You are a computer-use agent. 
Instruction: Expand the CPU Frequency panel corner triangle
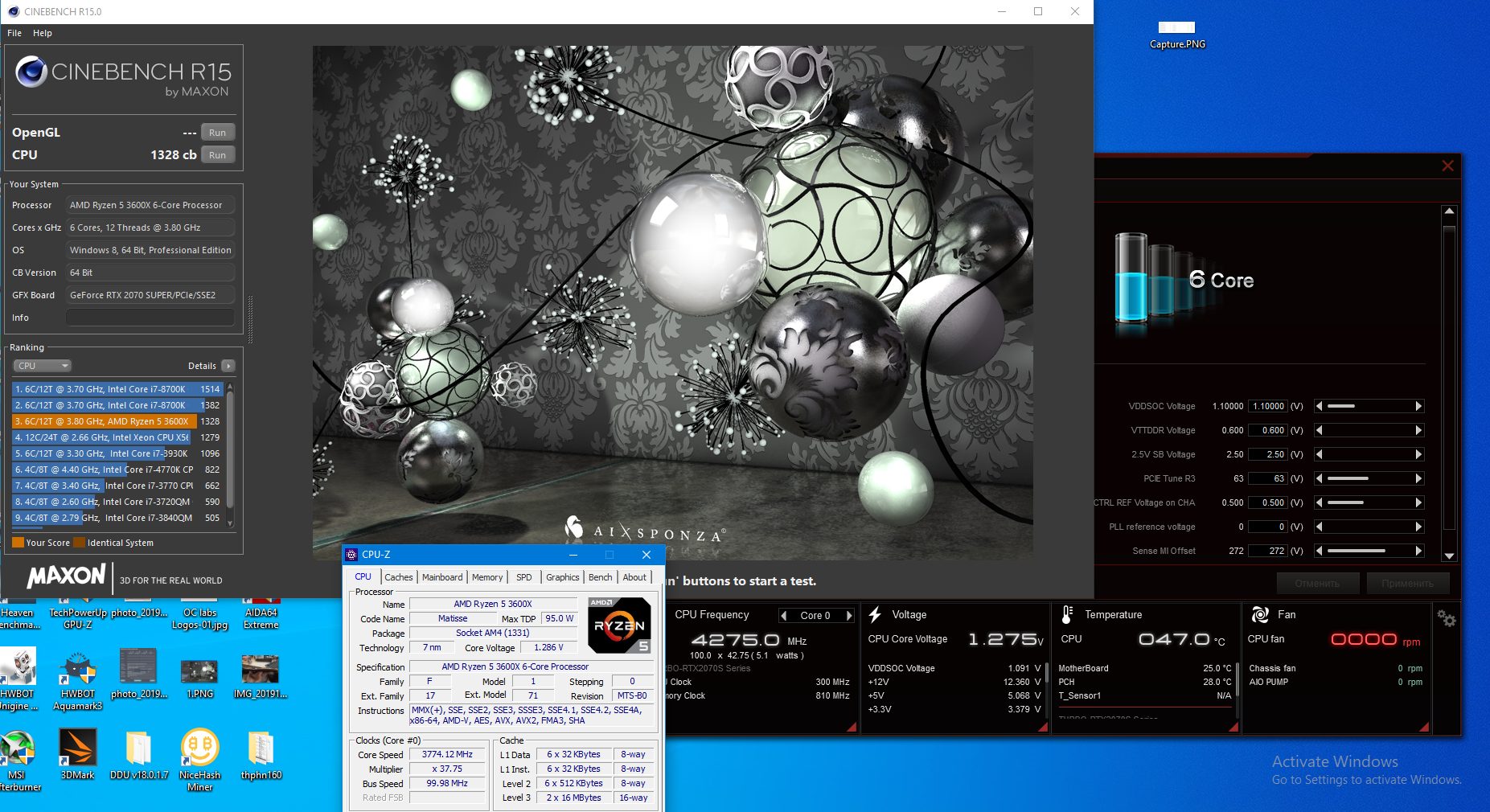click(852, 727)
